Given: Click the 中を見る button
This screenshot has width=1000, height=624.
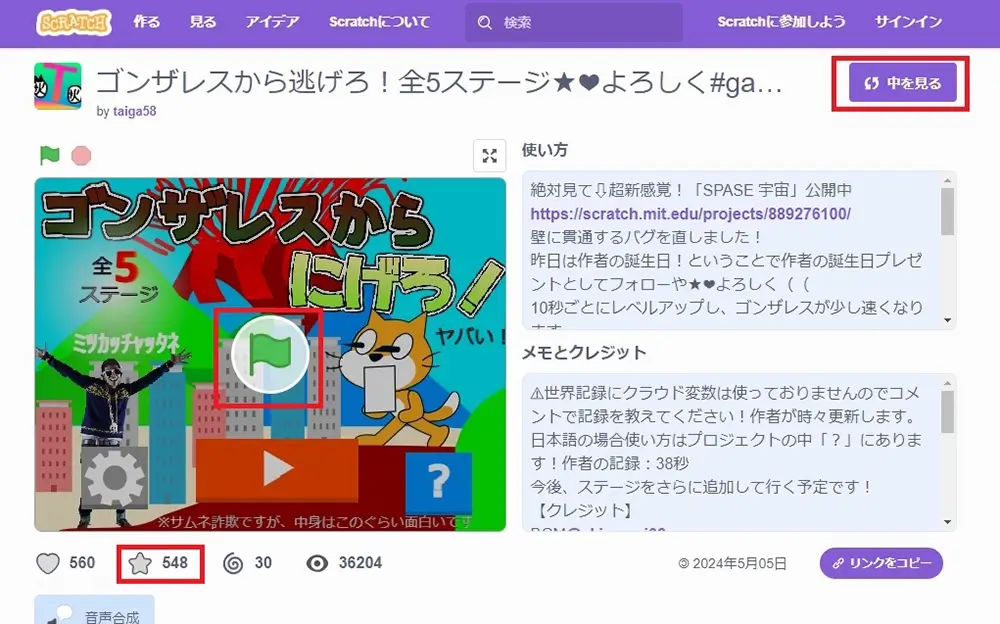Looking at the screenshot, I should pos(902,83).
